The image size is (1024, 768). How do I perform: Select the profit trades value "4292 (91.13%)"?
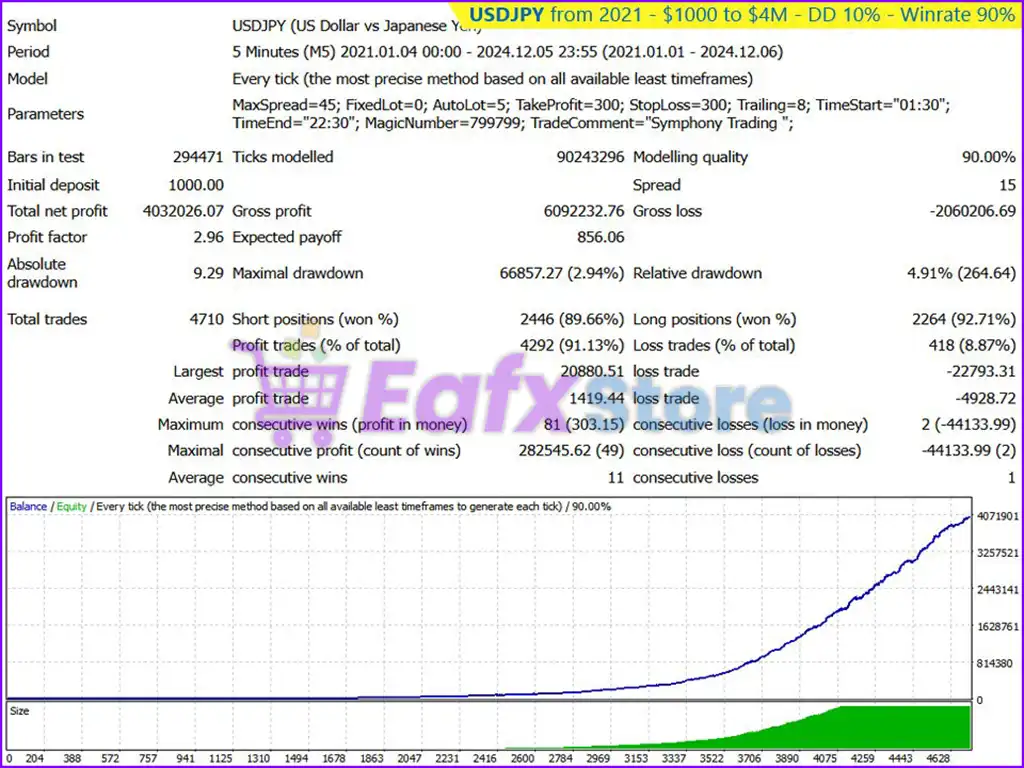click(572, 346)
